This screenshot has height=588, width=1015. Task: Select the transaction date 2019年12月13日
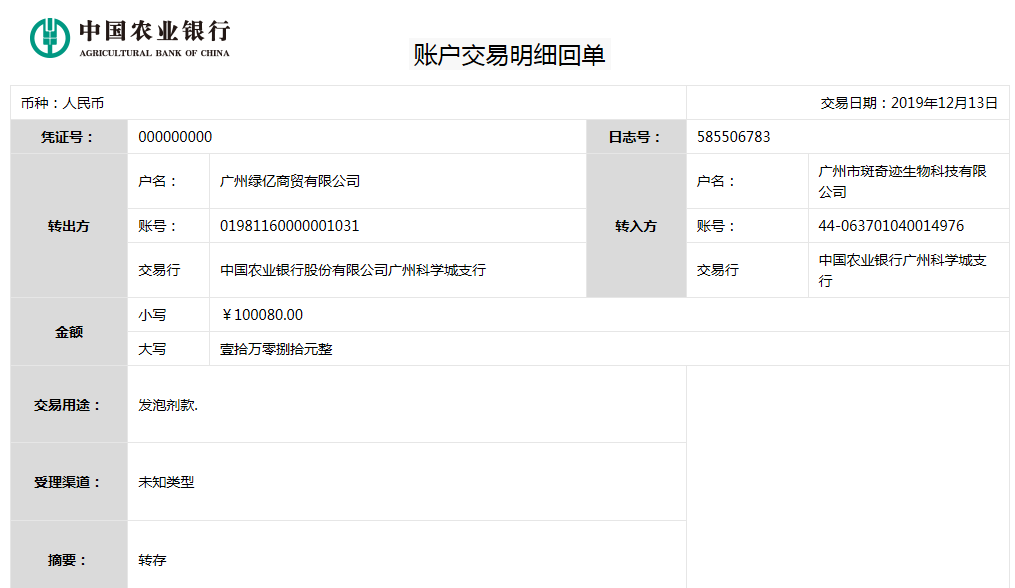944,103
